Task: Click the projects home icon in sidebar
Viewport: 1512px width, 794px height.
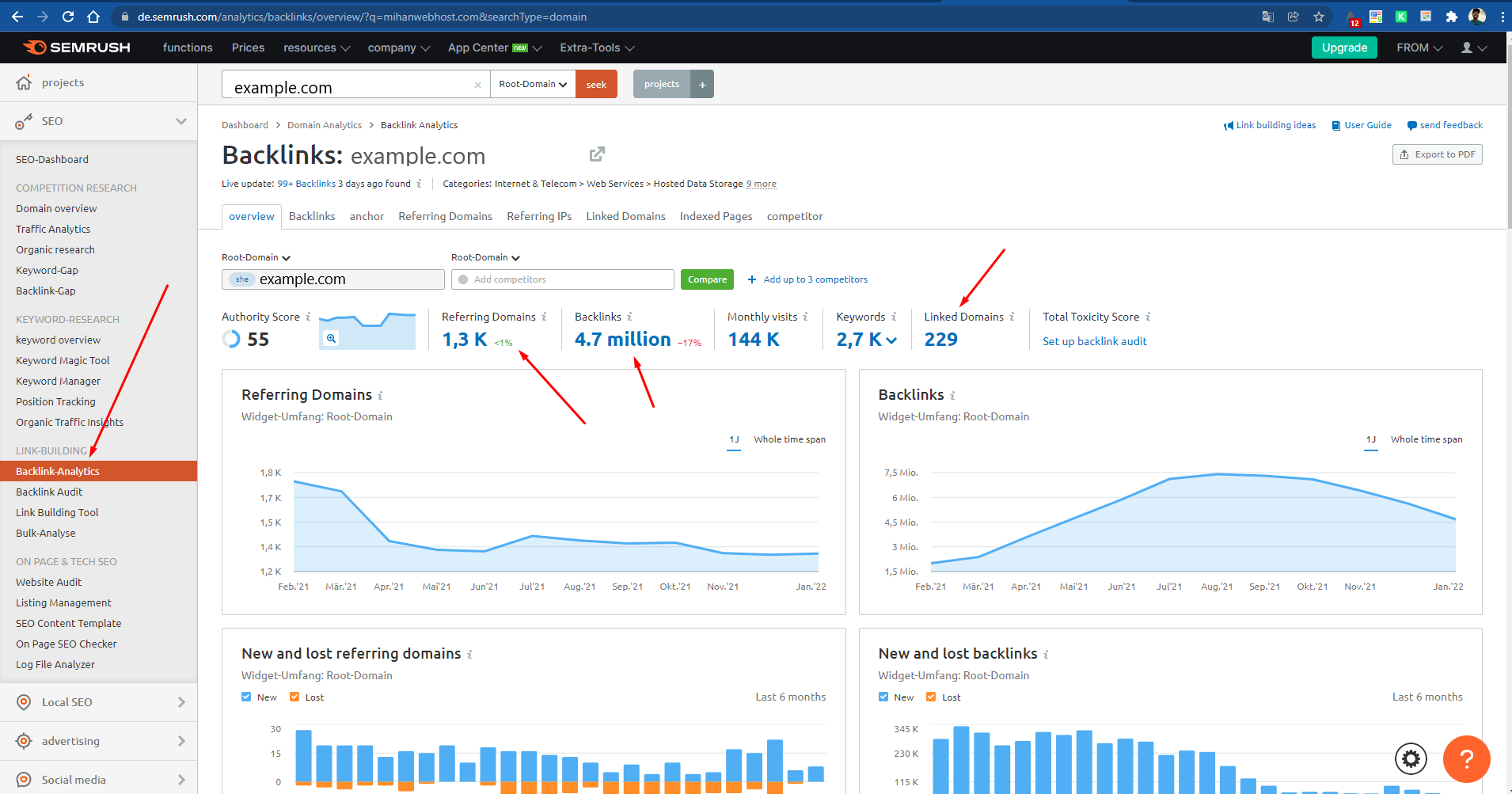Action: (24, 82)
